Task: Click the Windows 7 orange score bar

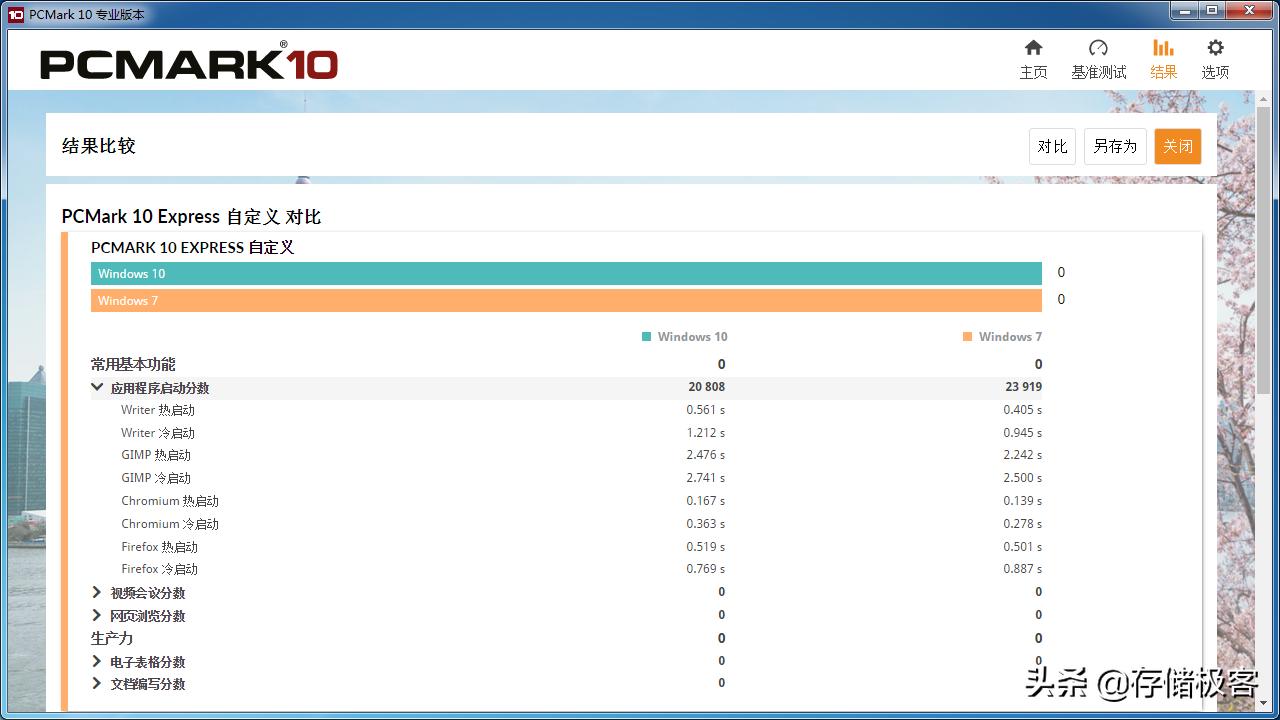Action: (x=566, y=300)
